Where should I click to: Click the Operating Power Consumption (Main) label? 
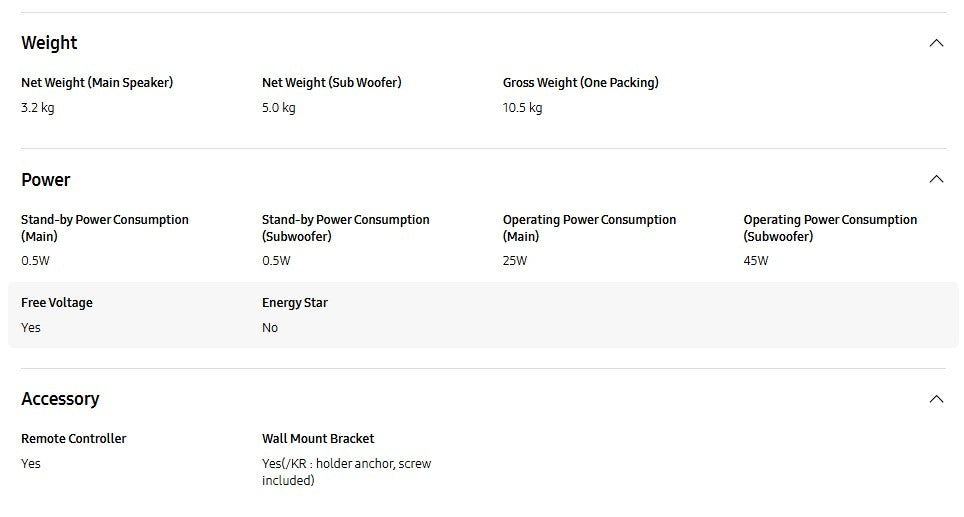(589, 228)
